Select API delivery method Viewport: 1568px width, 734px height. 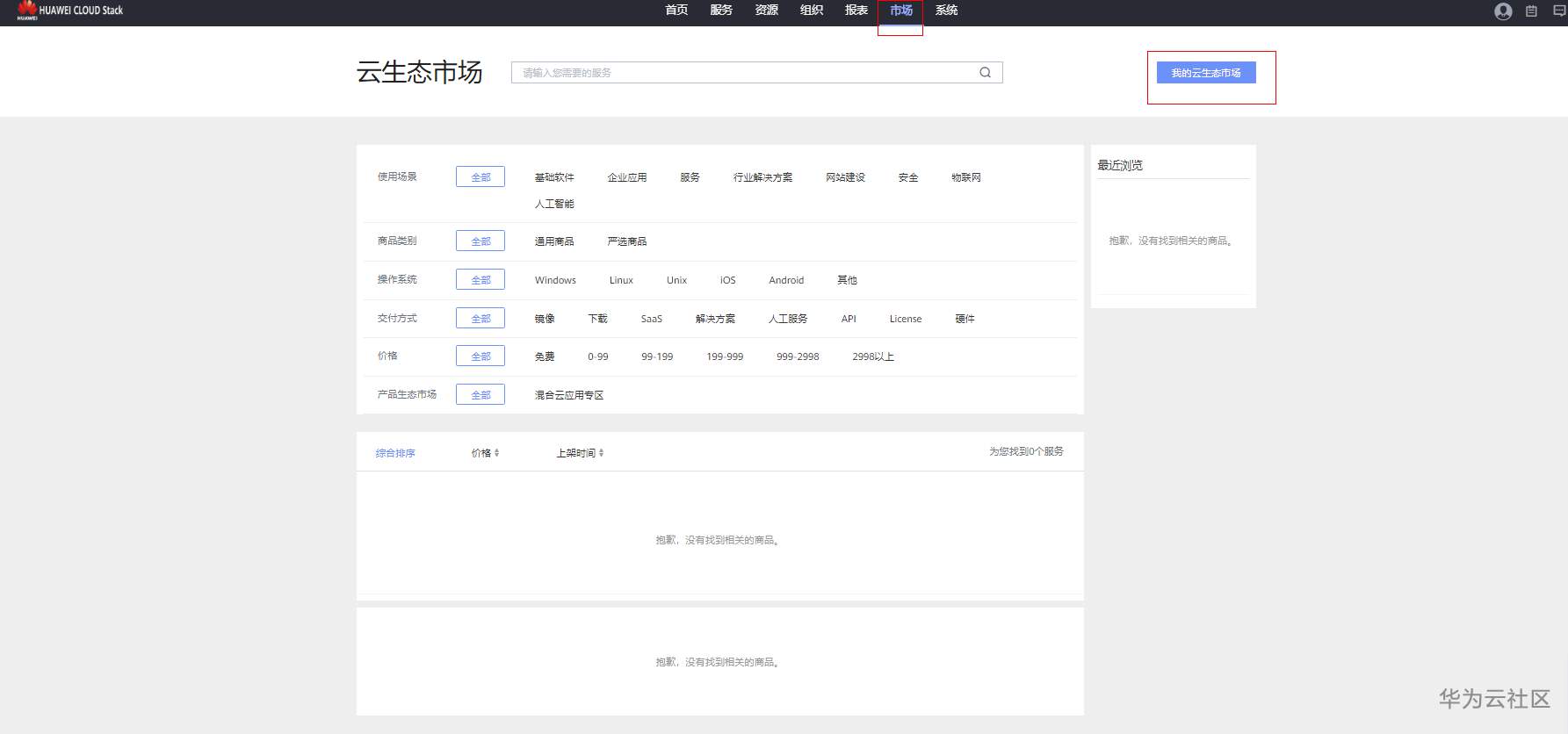[x=849, y=319]
